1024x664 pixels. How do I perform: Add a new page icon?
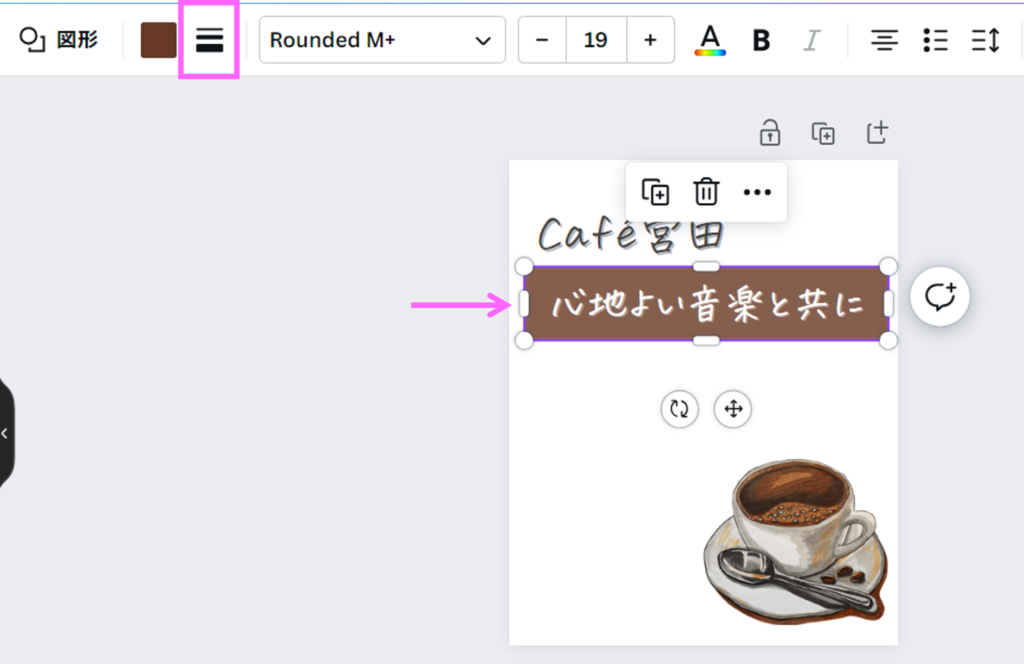point(877,132)
